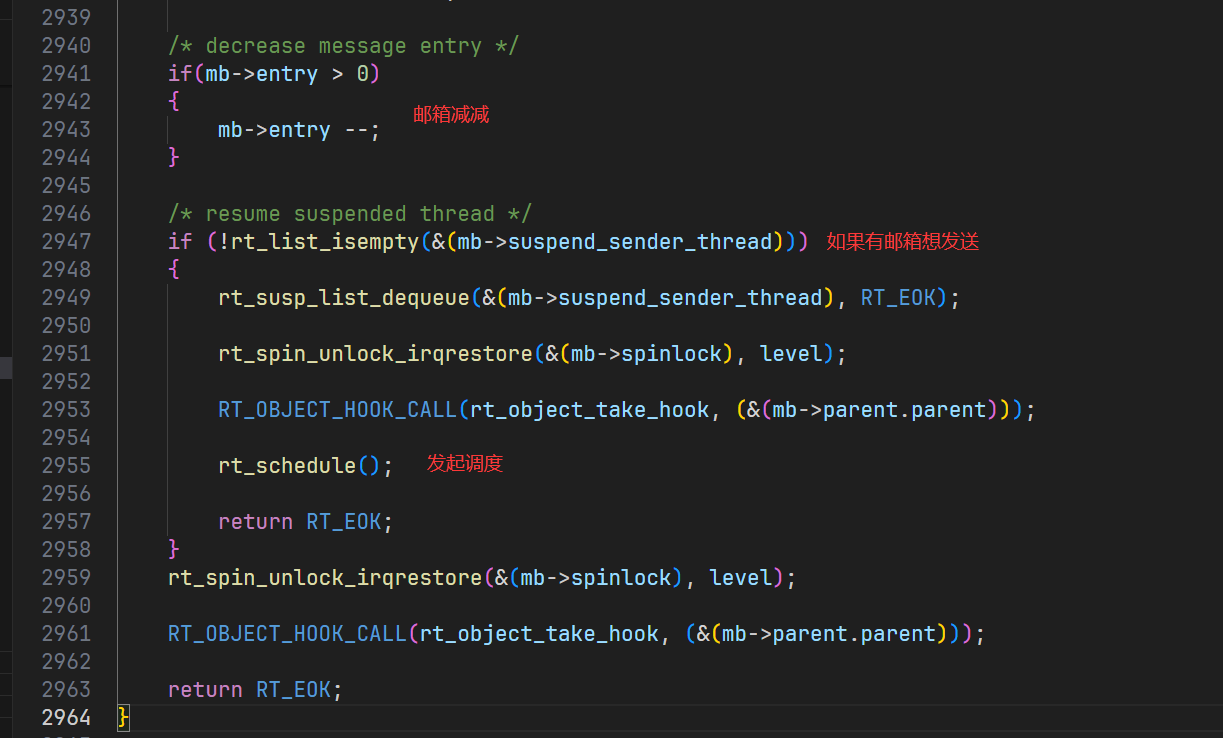Click line number 2956 in the gutter
Viewport: 1223px width, 738px height.
click(66, 494)
